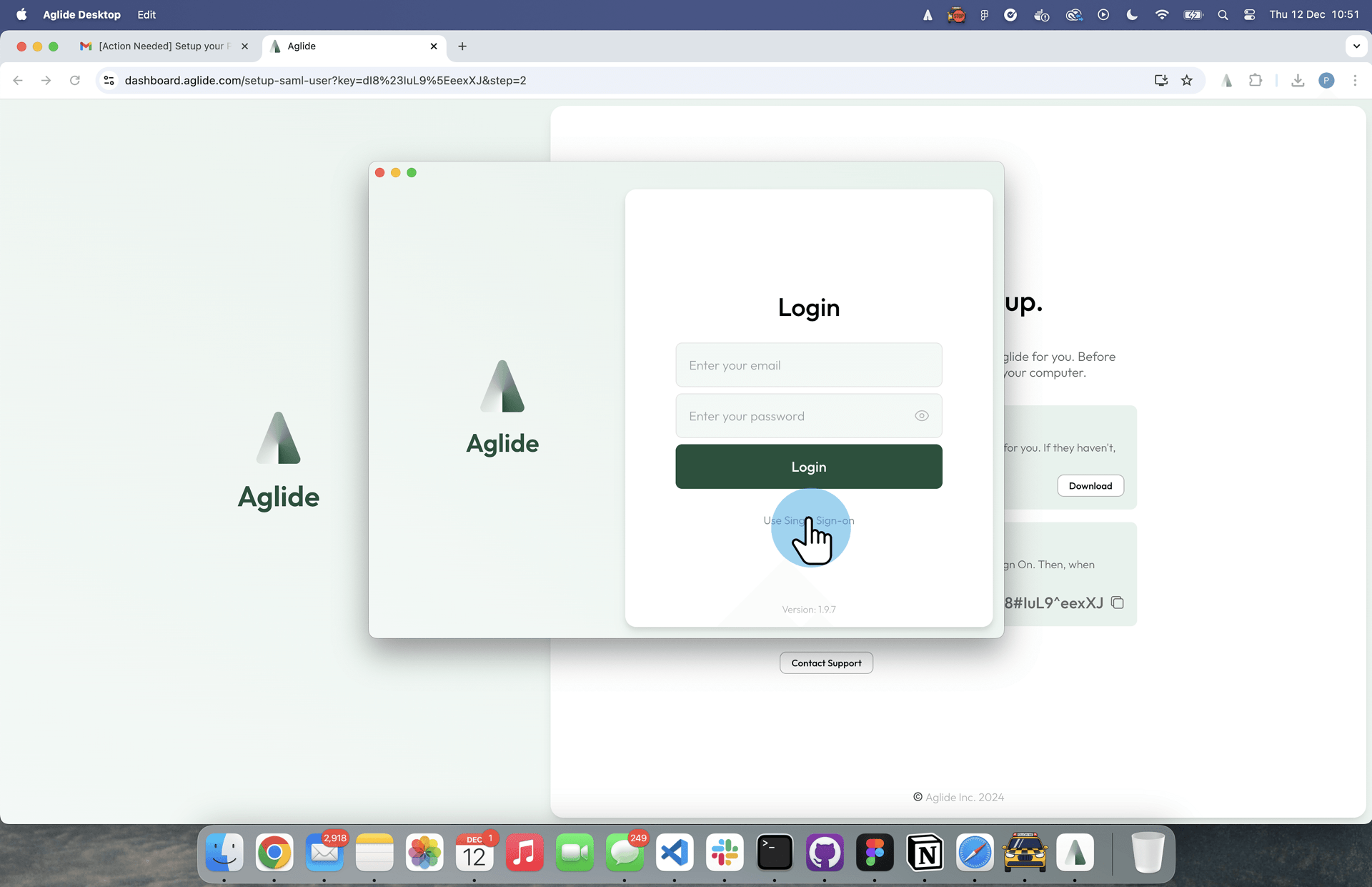This screenshot has height=887, width=1372.
Task: Click Use Single Sign-on link
Action: (x=808, y=520)
